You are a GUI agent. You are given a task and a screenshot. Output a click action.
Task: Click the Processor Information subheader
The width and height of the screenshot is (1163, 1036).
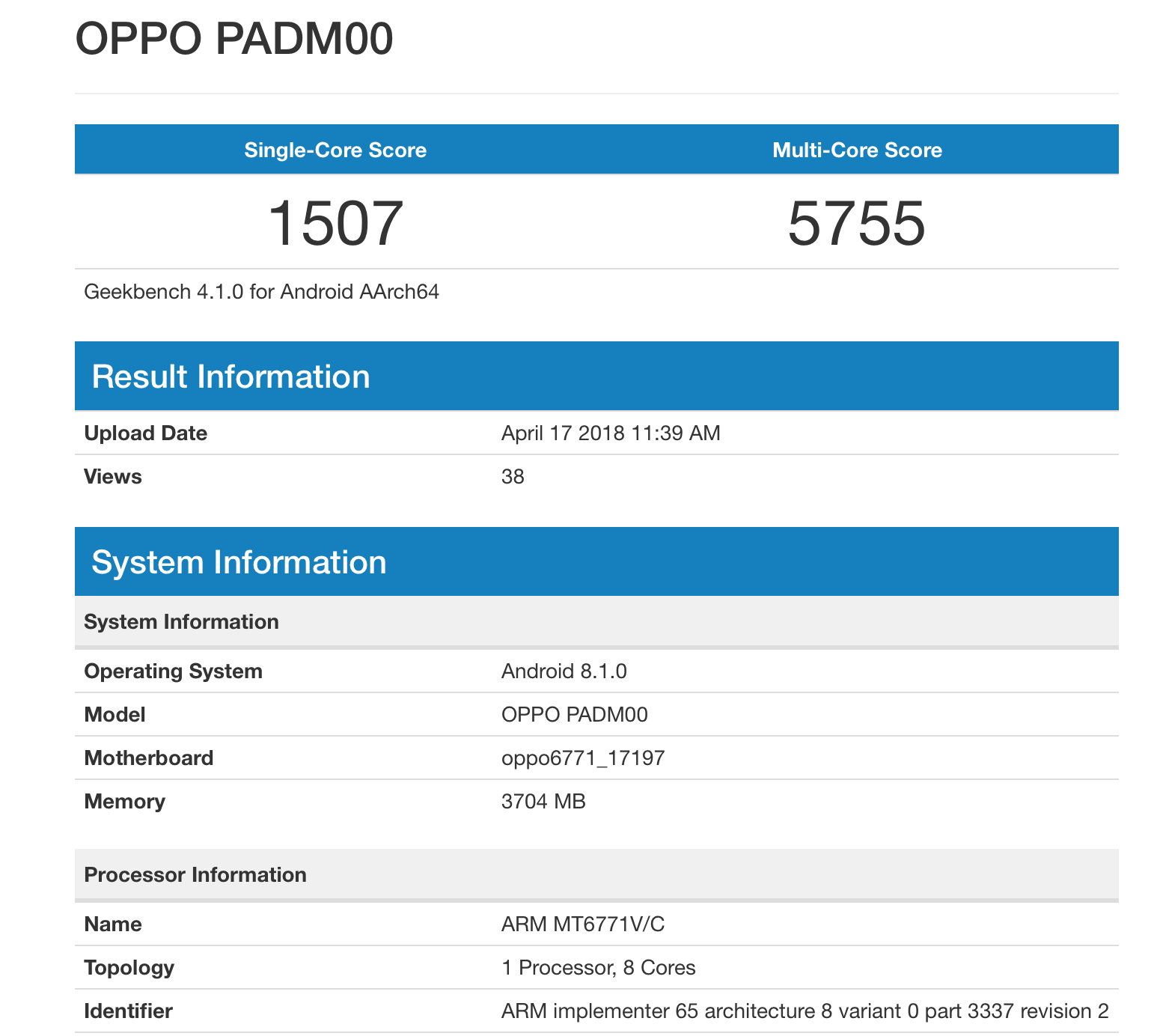(x=596, y=875)
